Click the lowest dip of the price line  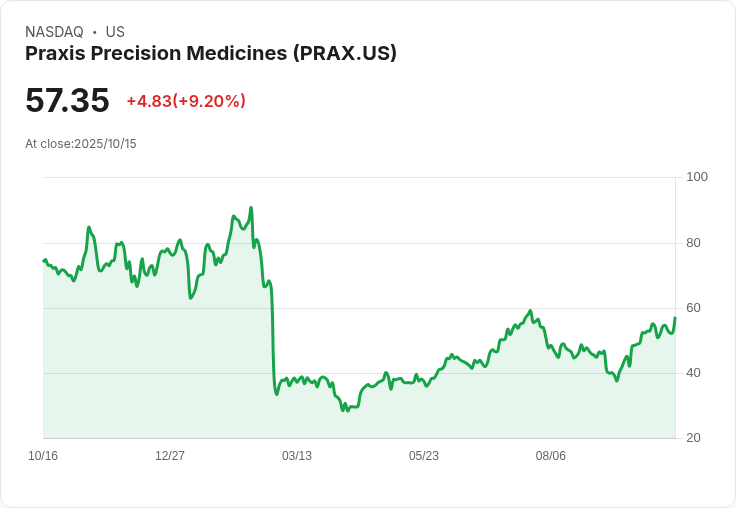[343, 410]
